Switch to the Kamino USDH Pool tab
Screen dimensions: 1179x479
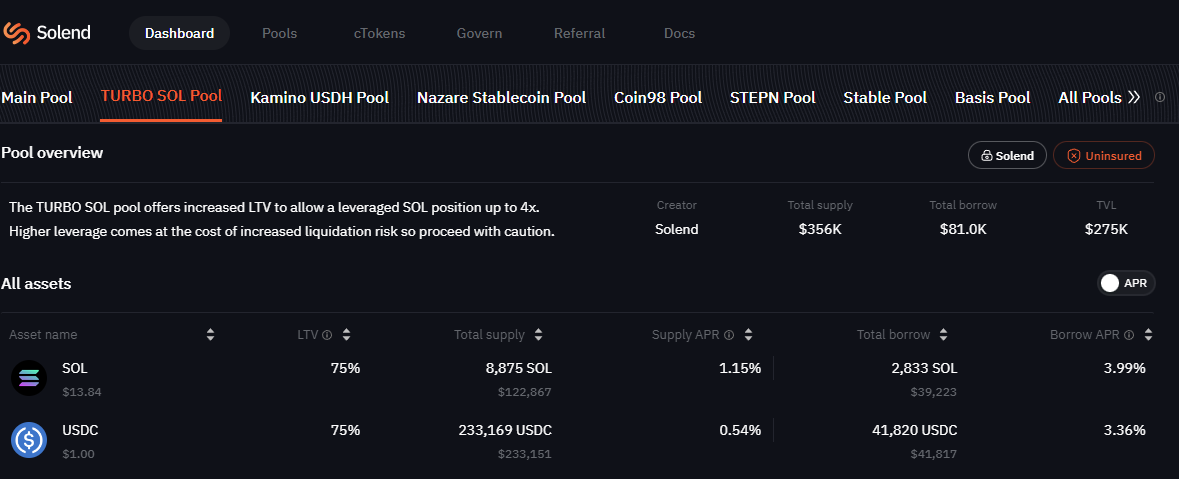coord(319,98)
